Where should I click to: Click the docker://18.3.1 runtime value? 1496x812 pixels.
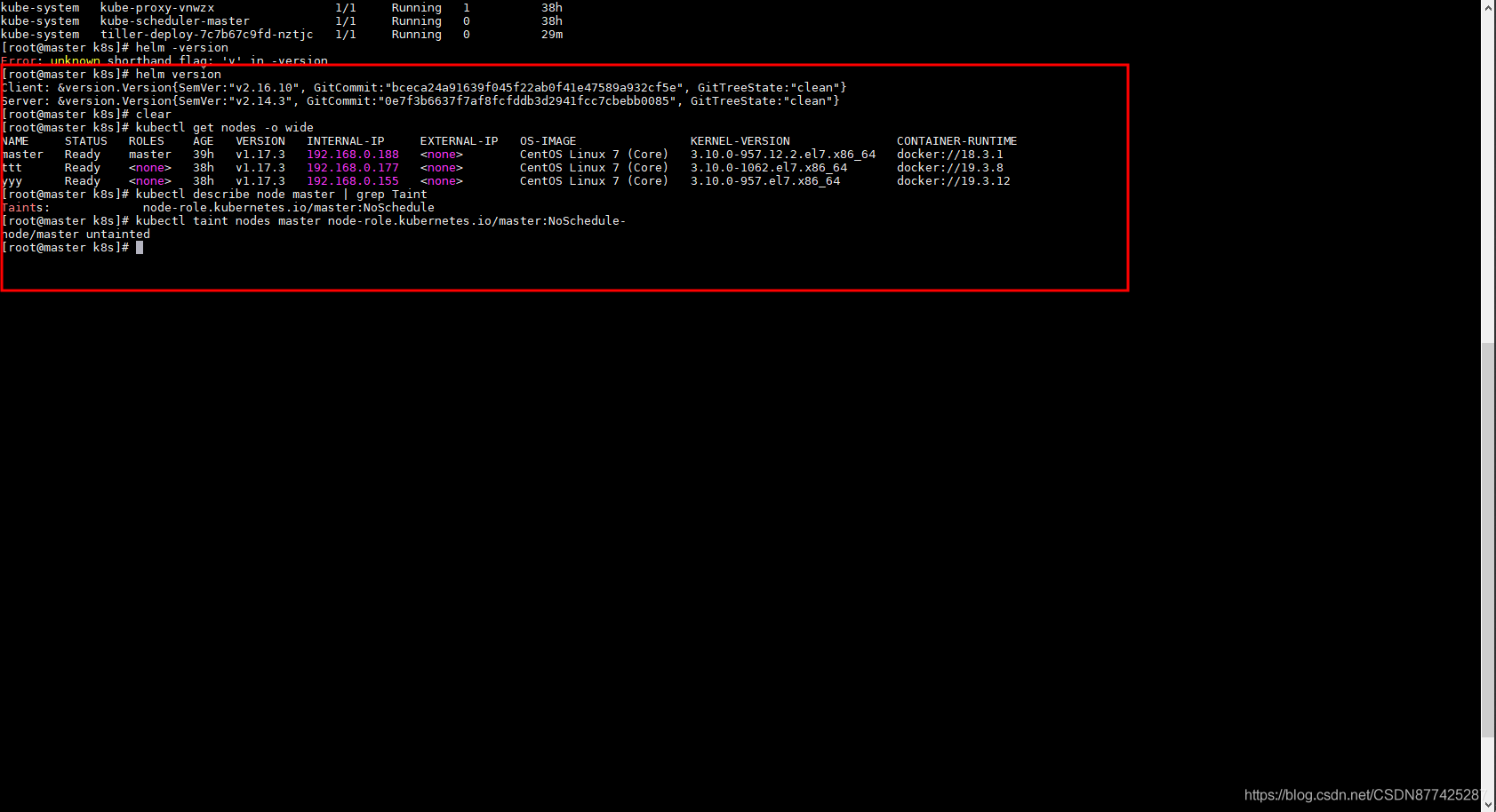click(950, 155)
